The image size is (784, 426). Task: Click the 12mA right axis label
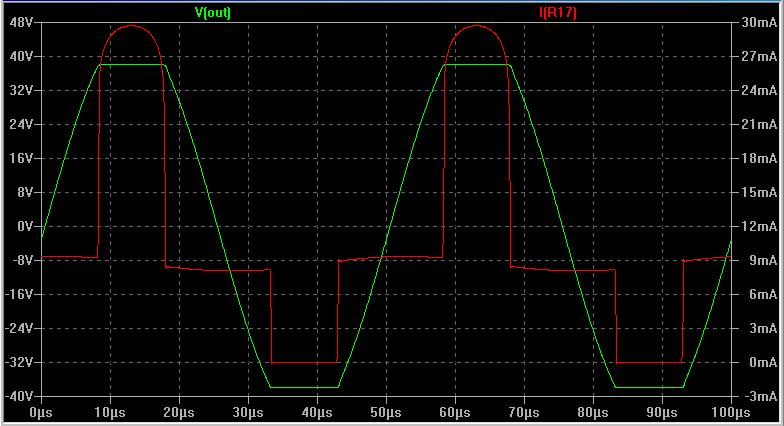759,226
